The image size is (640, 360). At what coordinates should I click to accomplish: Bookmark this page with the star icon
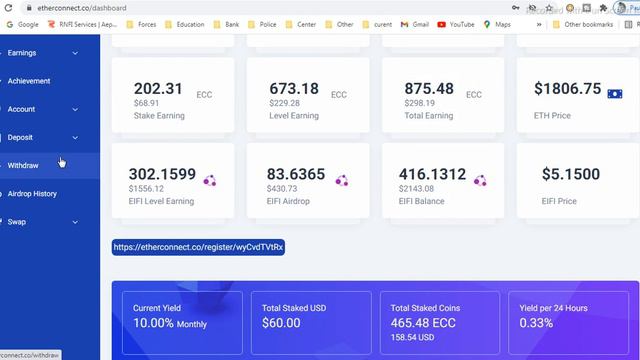click(x=549, y=8)
